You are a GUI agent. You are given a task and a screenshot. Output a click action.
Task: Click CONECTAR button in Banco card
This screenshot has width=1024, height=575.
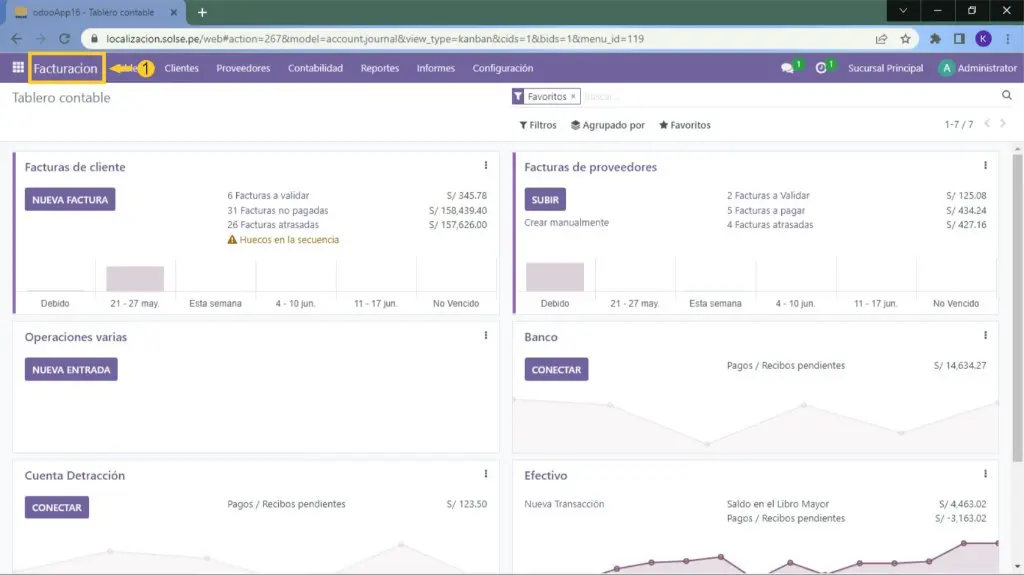tap(556, 370)
